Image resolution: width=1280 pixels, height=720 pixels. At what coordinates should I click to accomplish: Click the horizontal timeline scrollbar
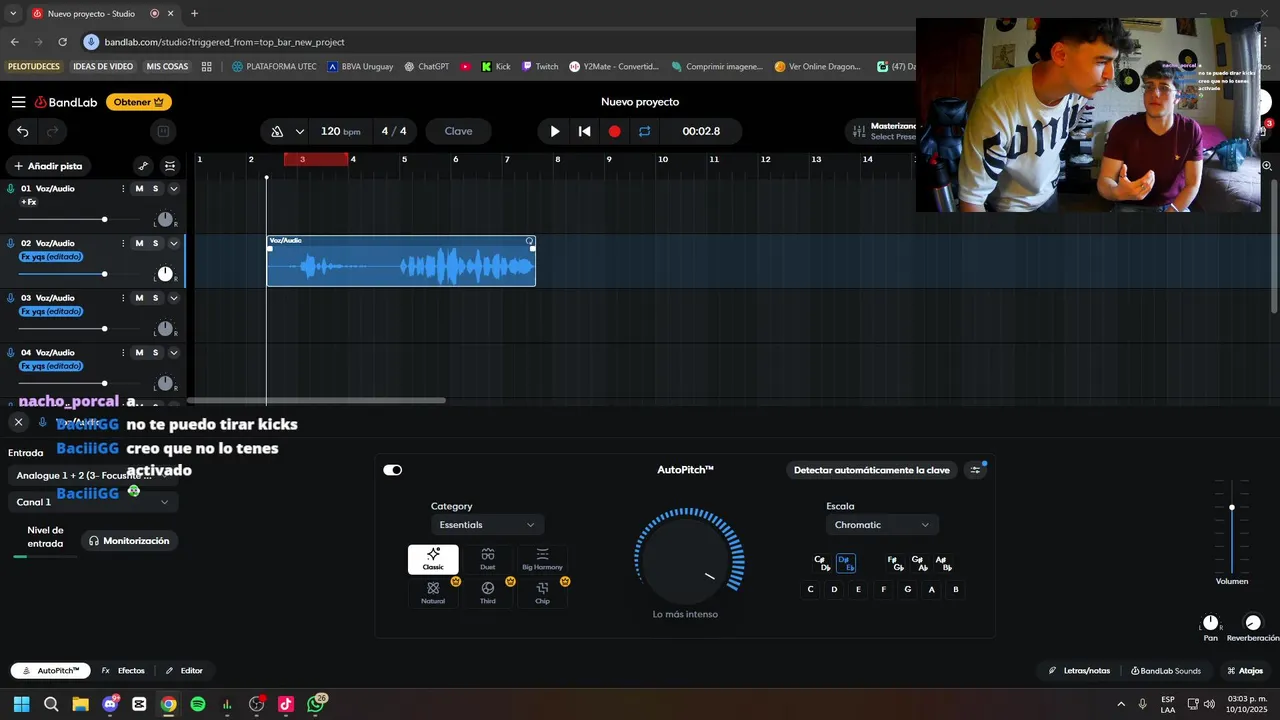point(317,400)
